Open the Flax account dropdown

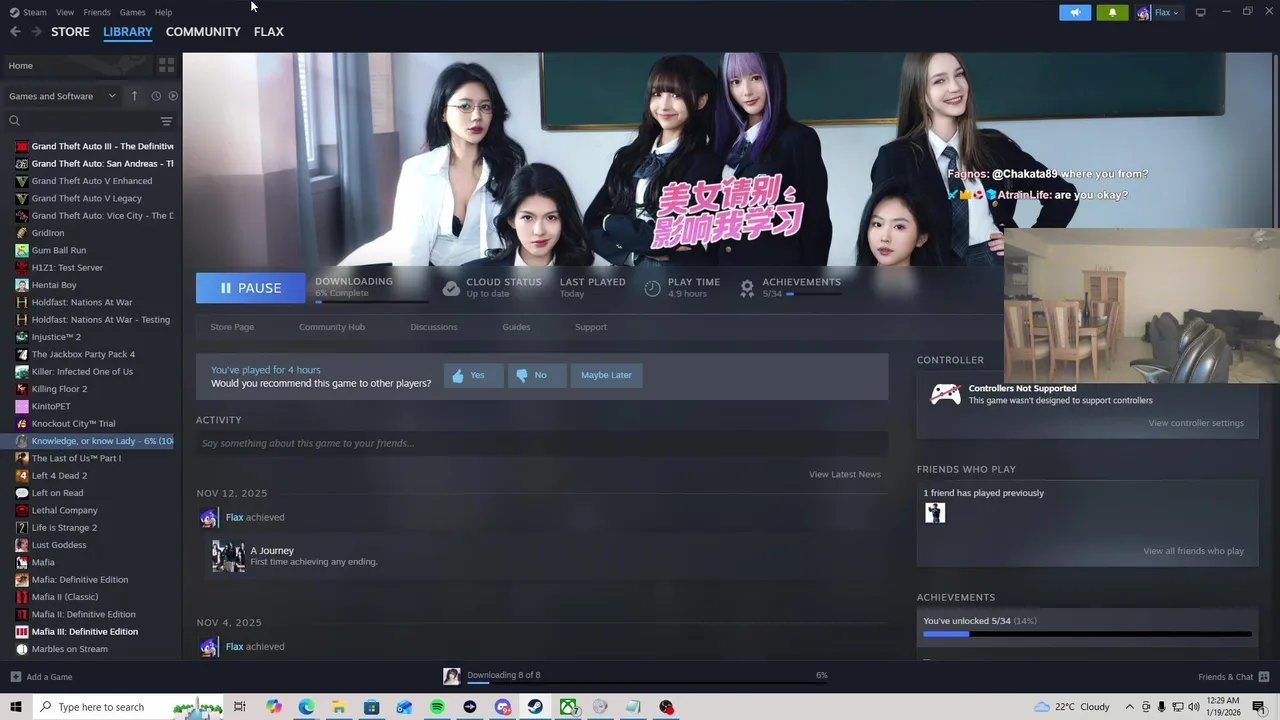(x=1158, y=12)
